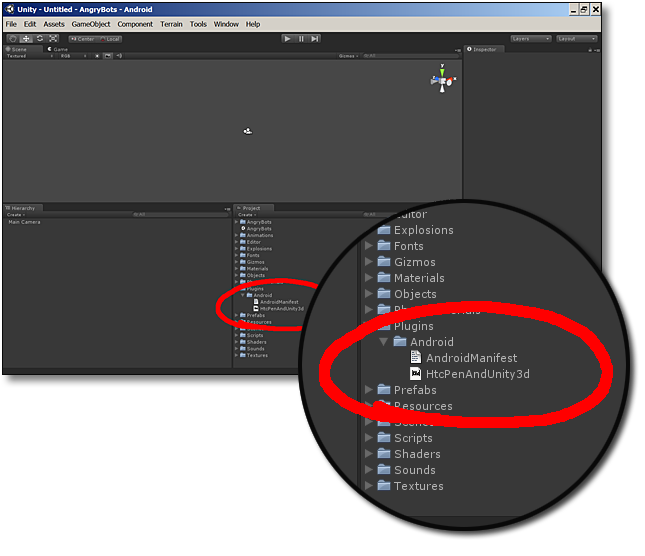
Task: Toggle the skybox overlay button in Scene toolbar
Action: click(108, 56)
